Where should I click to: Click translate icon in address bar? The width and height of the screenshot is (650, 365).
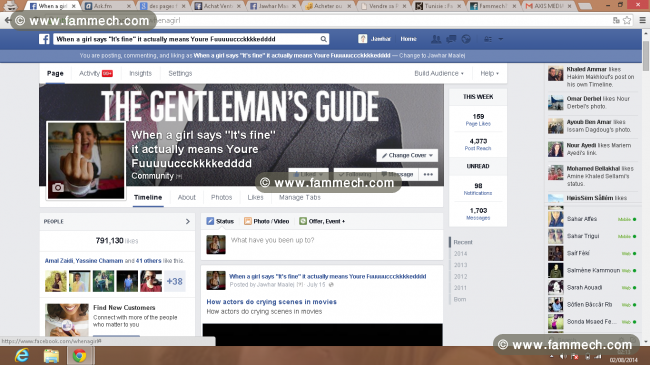pos(616,20)
